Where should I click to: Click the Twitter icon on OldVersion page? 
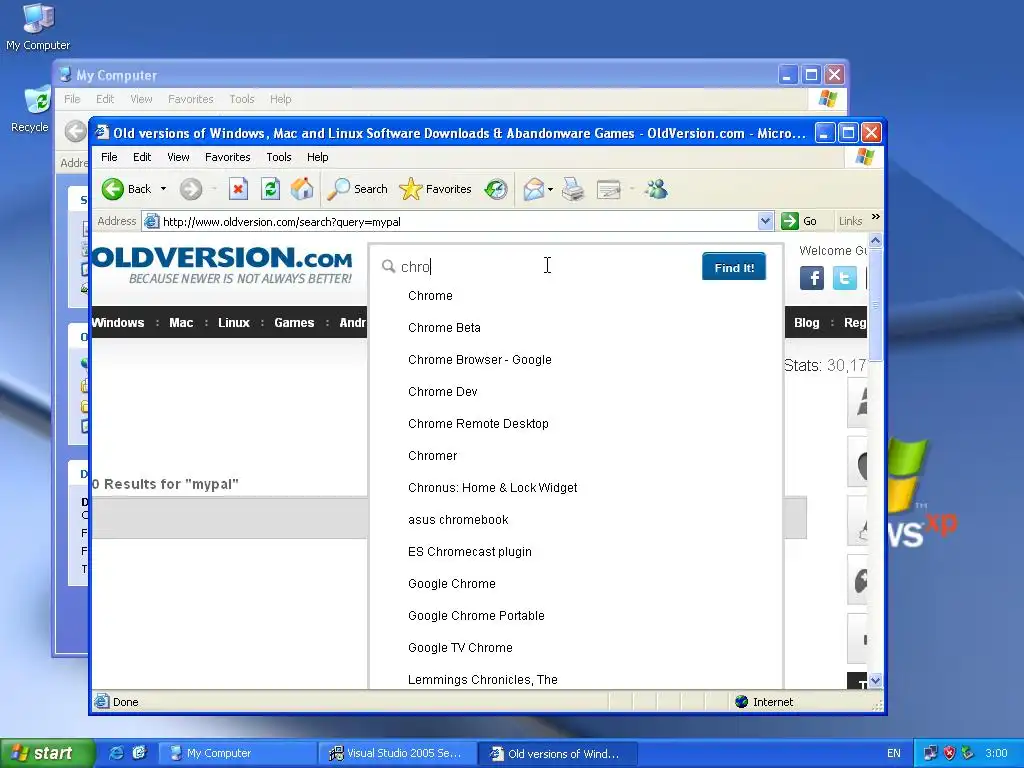(x=844, y=278)
